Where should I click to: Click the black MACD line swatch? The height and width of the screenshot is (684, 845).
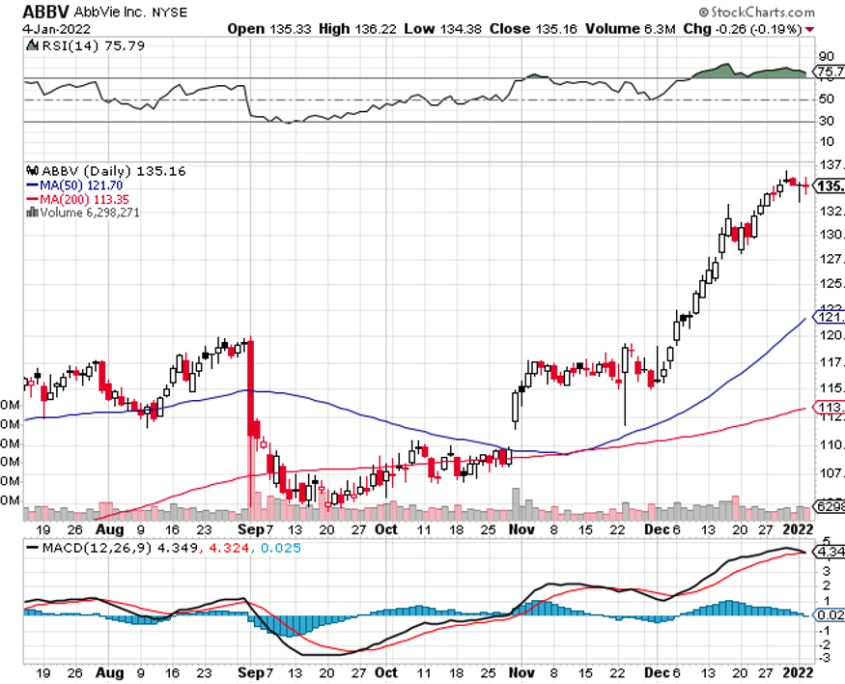pyautogui.click(x=32, y=548)
